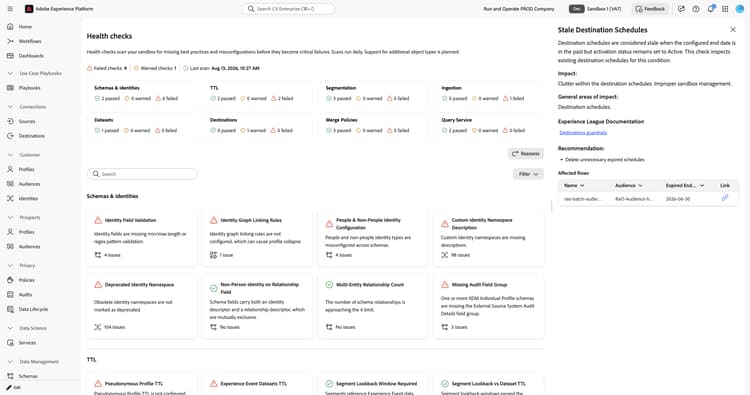
Task: Click the Services sidebar icon
Action: pos(10,342)
